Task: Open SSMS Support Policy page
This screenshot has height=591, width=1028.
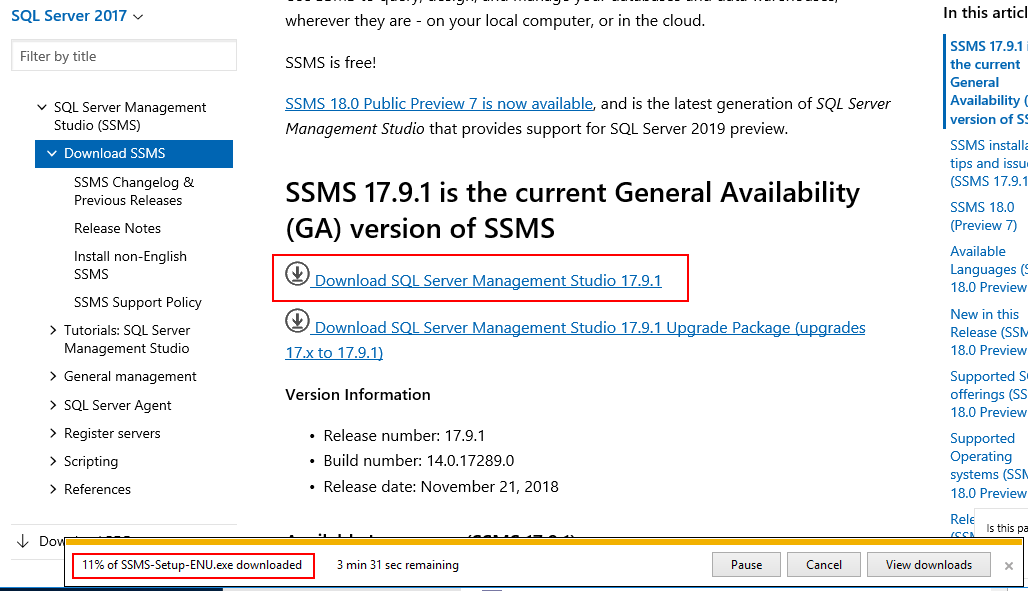Action: pos(138,302)
